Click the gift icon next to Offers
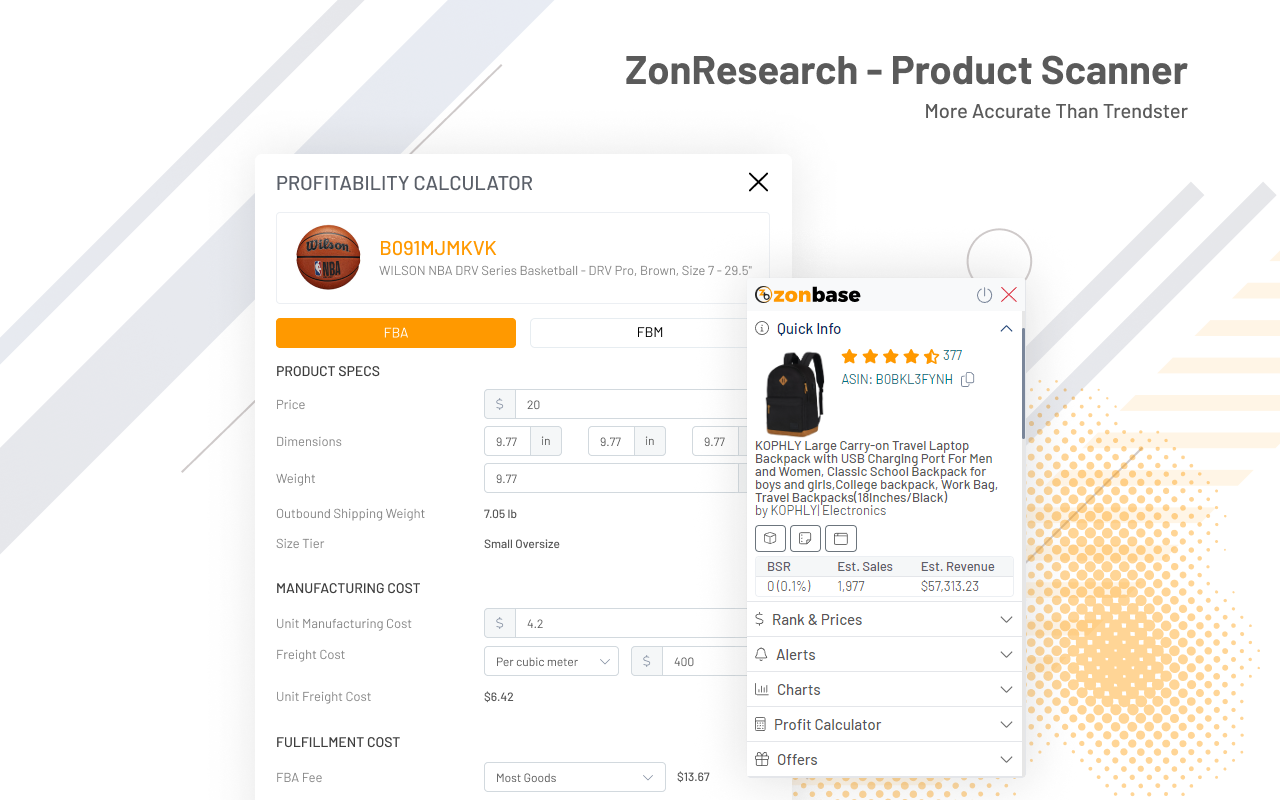The height and width of the screenshot is (800, 1280). pyautogui.click(x=761, y=759)
